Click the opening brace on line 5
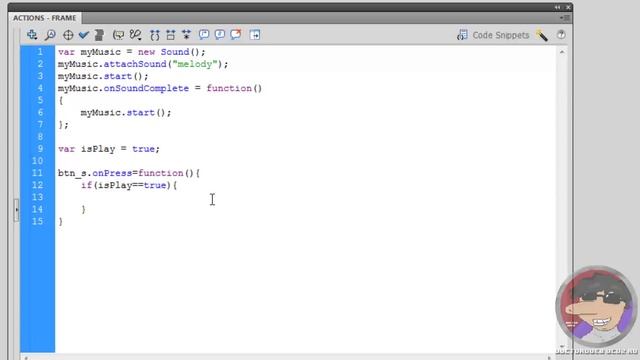 click(60, 100)
